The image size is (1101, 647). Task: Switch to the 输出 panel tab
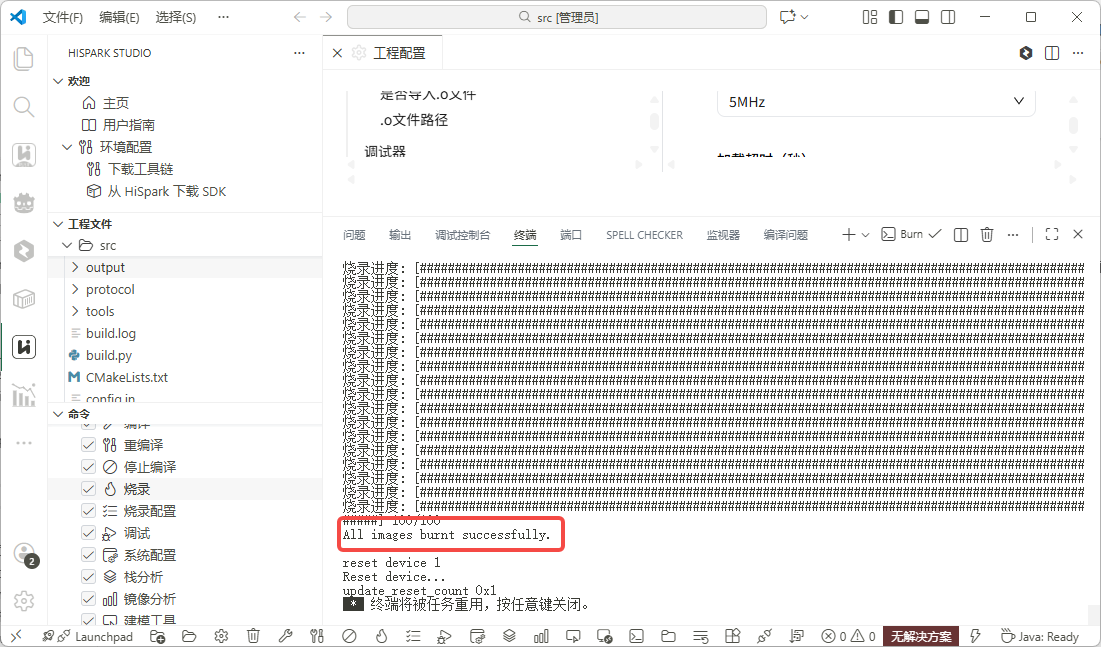pyautogui.click(x=400, y=235)
